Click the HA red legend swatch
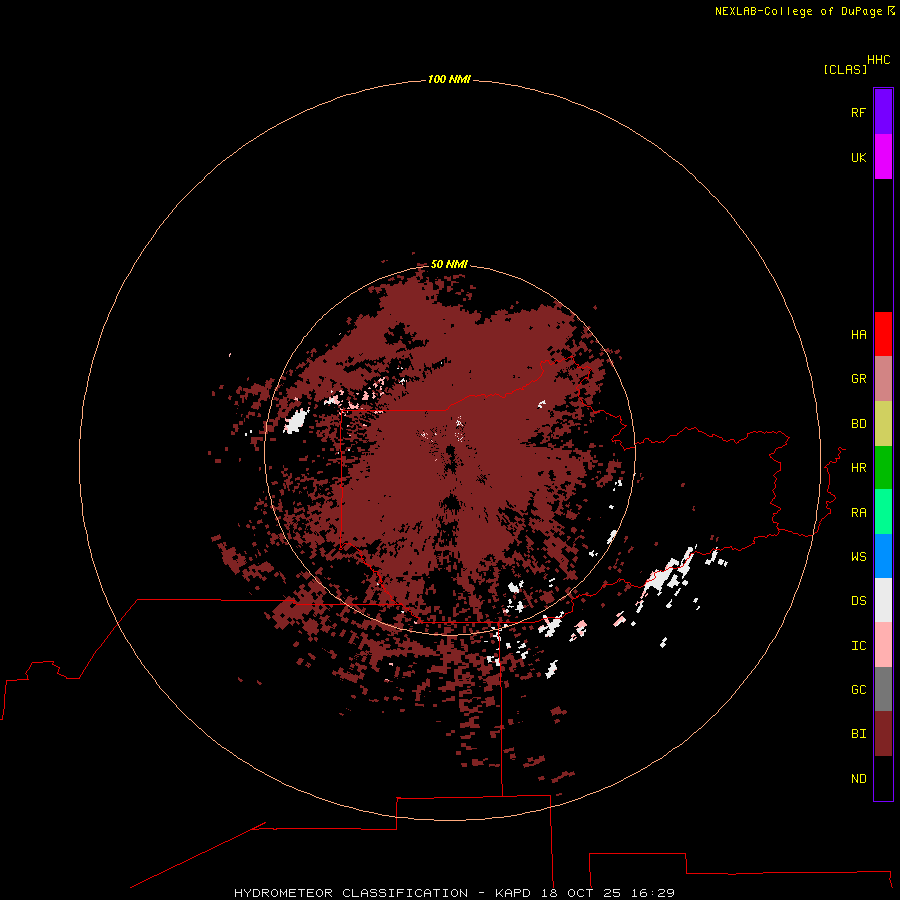Viewport: 900px width, 900px height. point(883,334)
